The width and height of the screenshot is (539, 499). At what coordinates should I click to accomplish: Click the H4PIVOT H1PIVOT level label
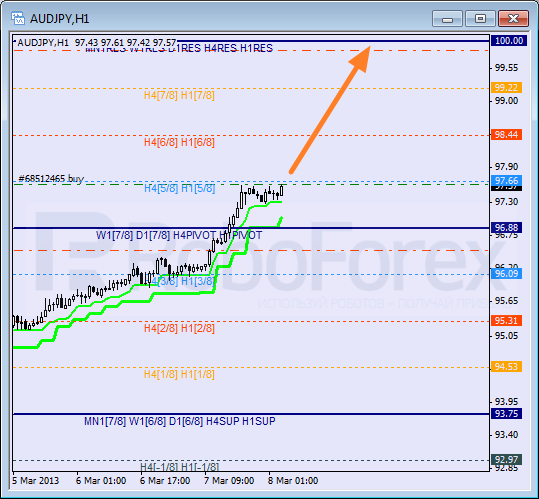[218, 235]
